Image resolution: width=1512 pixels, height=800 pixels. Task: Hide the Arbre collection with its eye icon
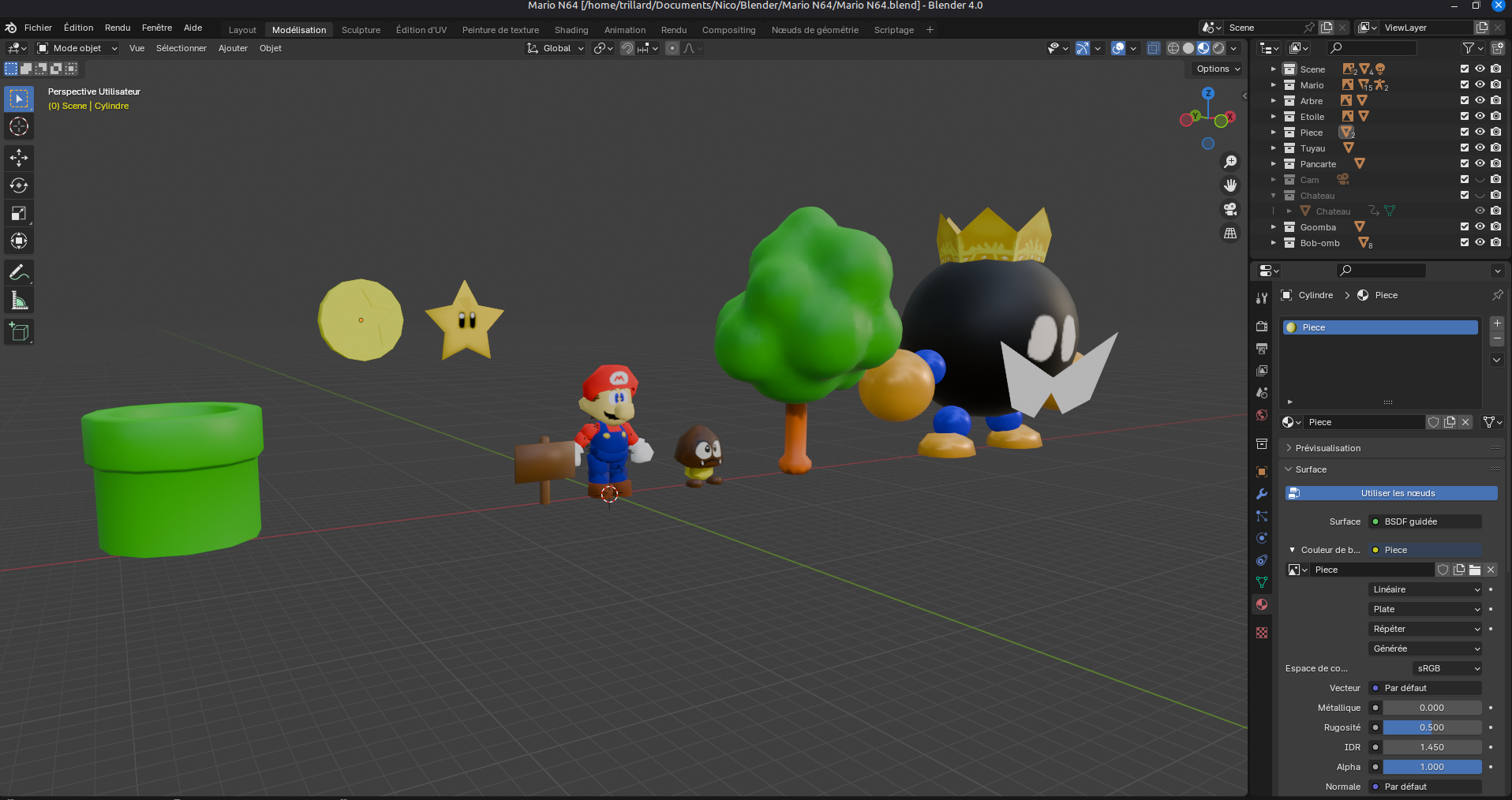(1480, 100)
